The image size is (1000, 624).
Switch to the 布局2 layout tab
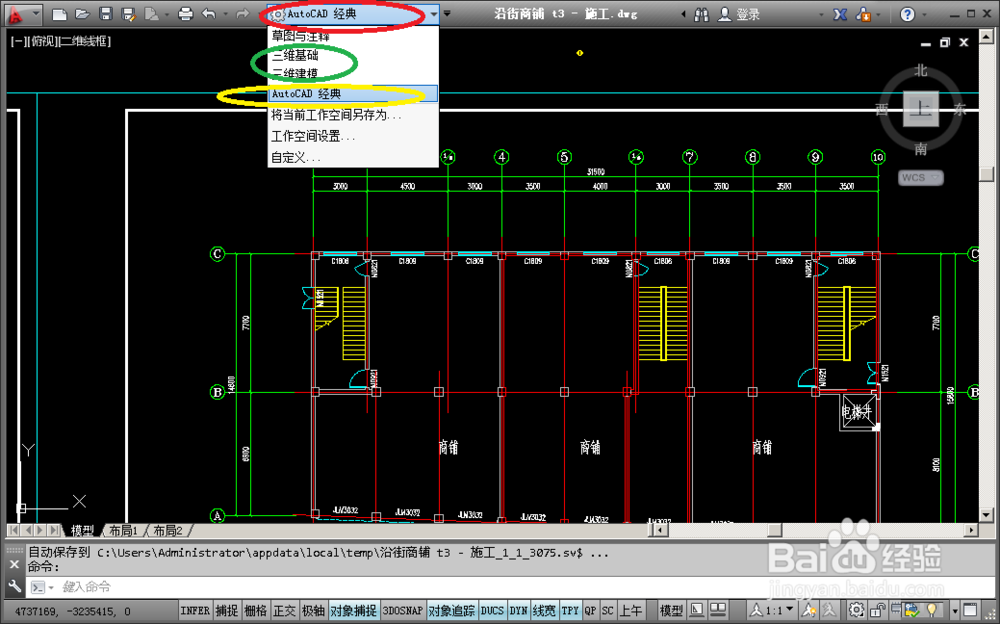[x=168, y=530]
